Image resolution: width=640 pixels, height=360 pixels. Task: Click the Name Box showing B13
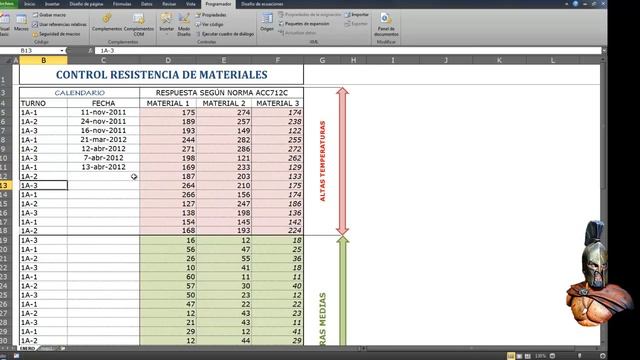(x=29, y=51)
